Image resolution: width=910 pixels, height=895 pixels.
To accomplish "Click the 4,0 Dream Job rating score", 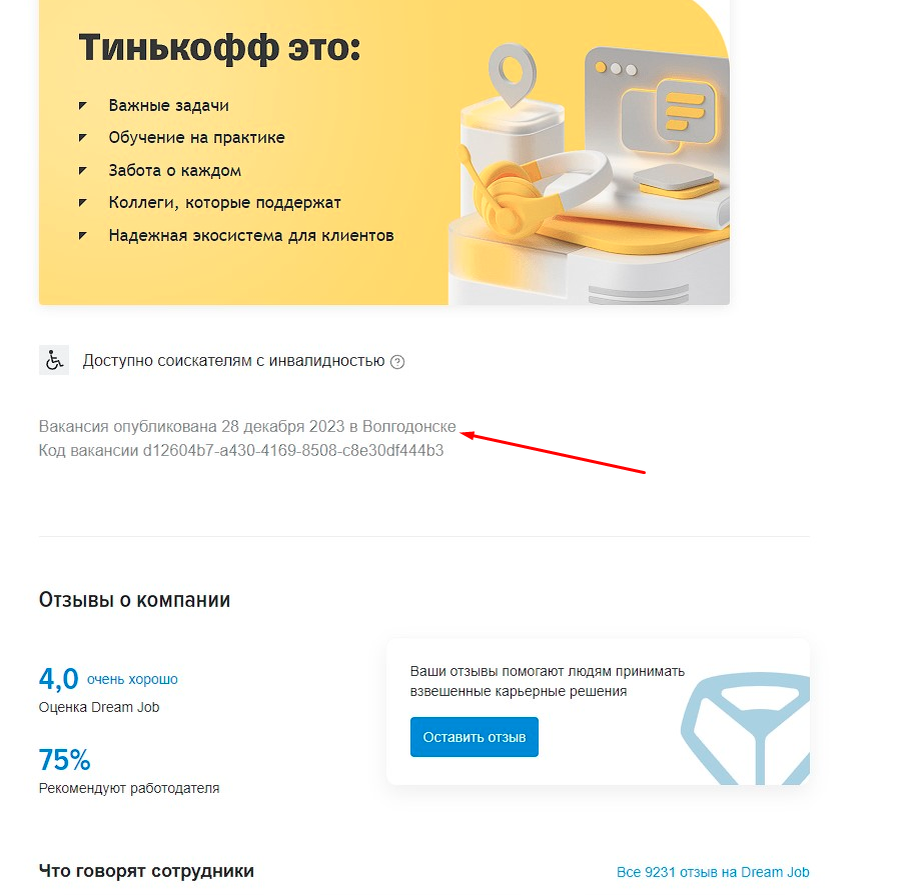I will coord(59,679).
